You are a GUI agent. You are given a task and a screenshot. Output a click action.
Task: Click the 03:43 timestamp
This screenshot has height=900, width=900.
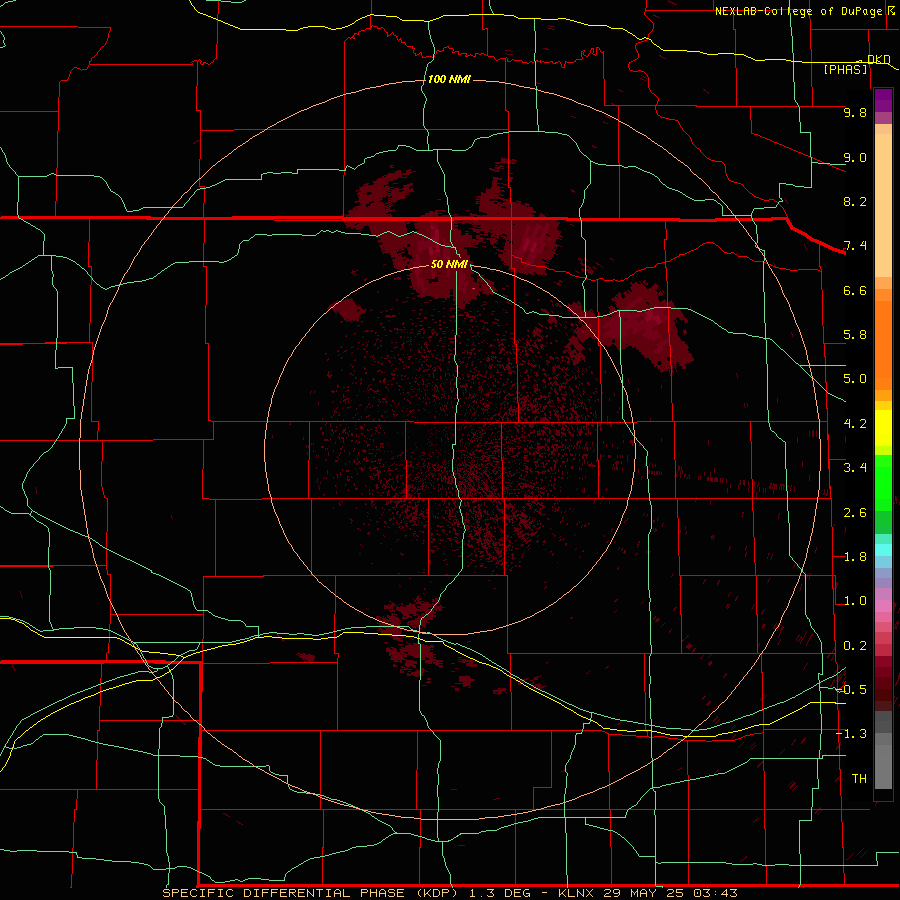[715, 893]
